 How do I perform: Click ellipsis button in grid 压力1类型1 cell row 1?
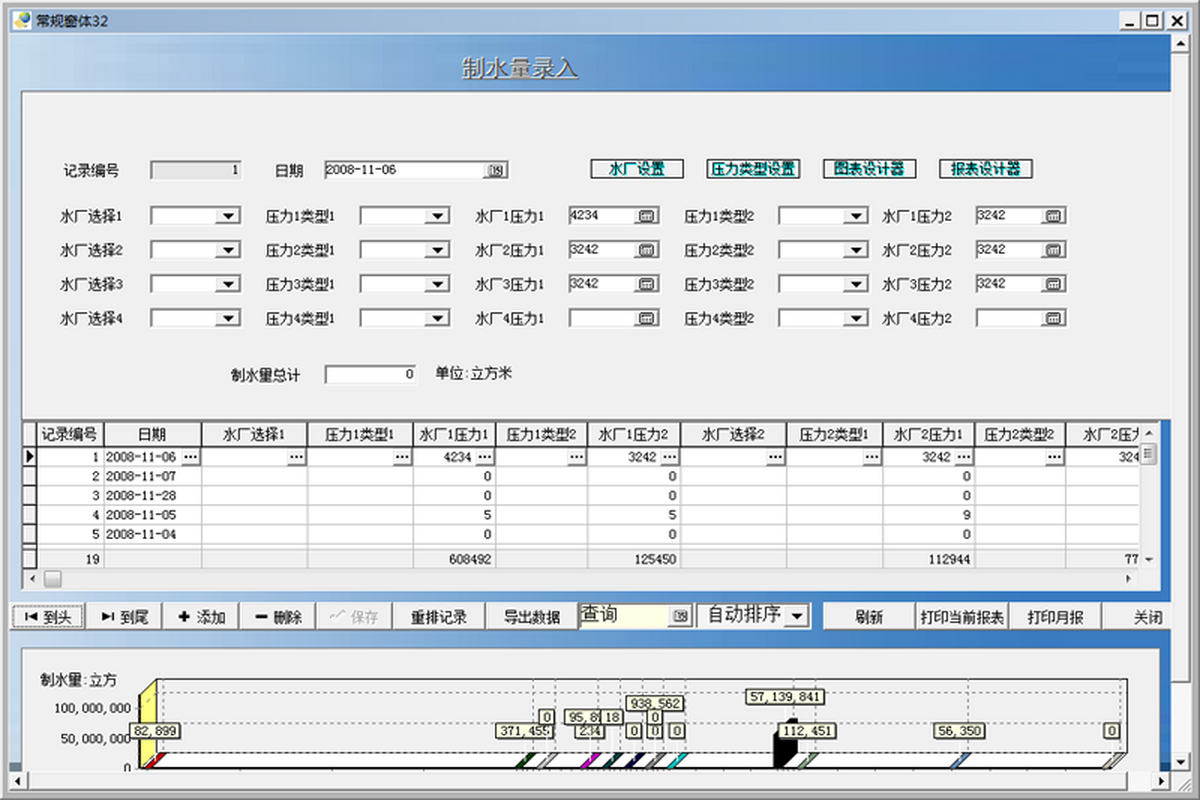click(402, 456)
